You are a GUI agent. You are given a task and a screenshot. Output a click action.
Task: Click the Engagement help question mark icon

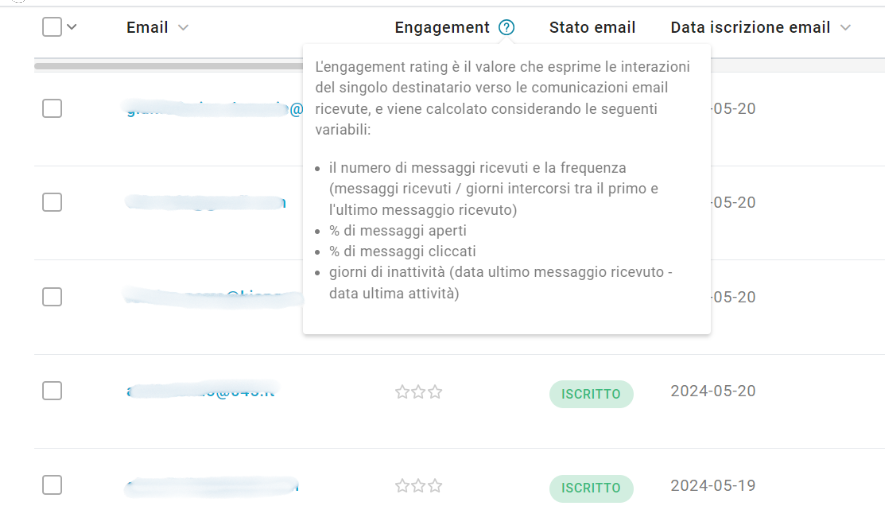tap(506, 27)
